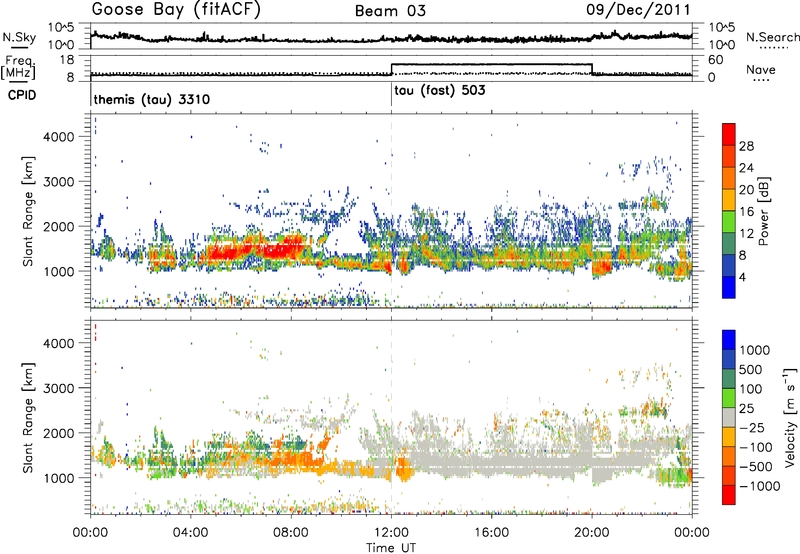Click the 'Time UT' axis title
The width and height of the screenshot is (800, 554).
coord(391,548)
